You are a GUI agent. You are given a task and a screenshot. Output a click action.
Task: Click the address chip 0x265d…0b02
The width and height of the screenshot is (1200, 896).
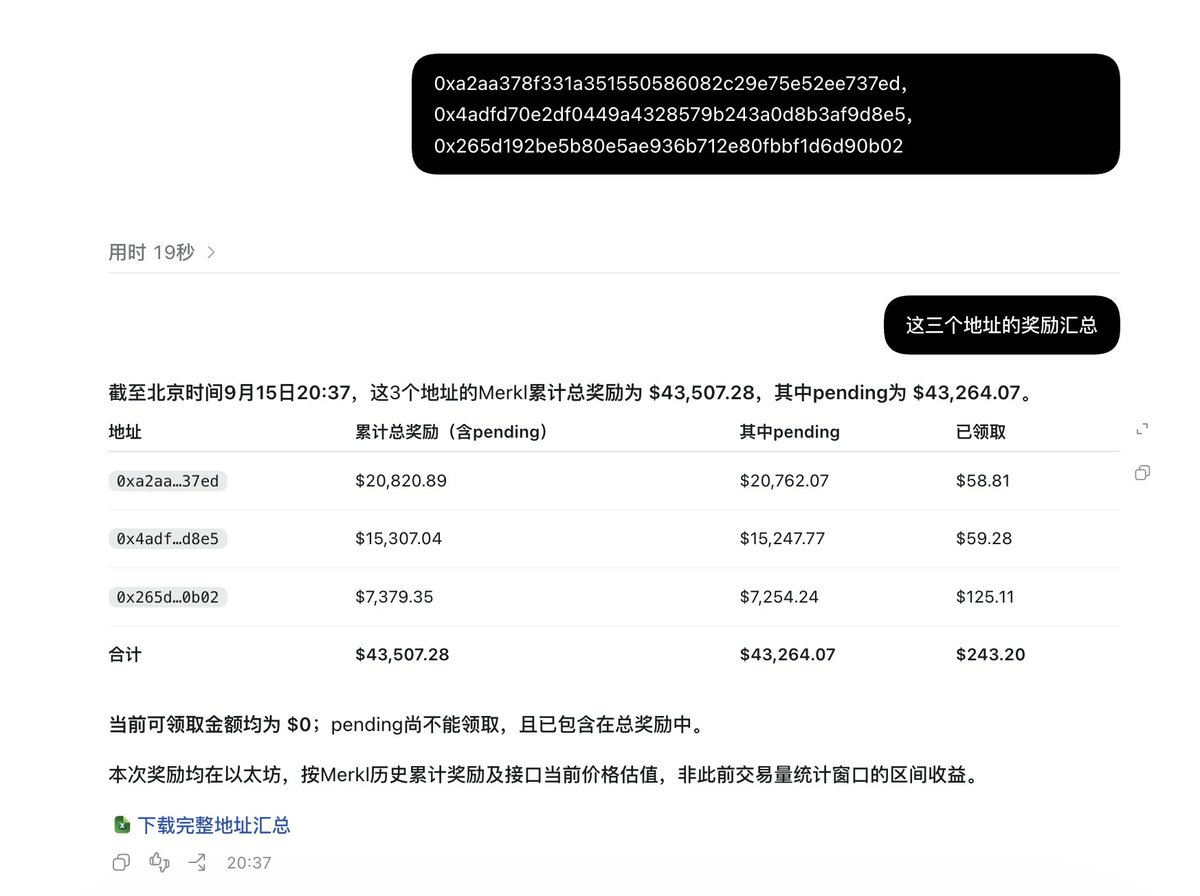(x=168, y=597)
